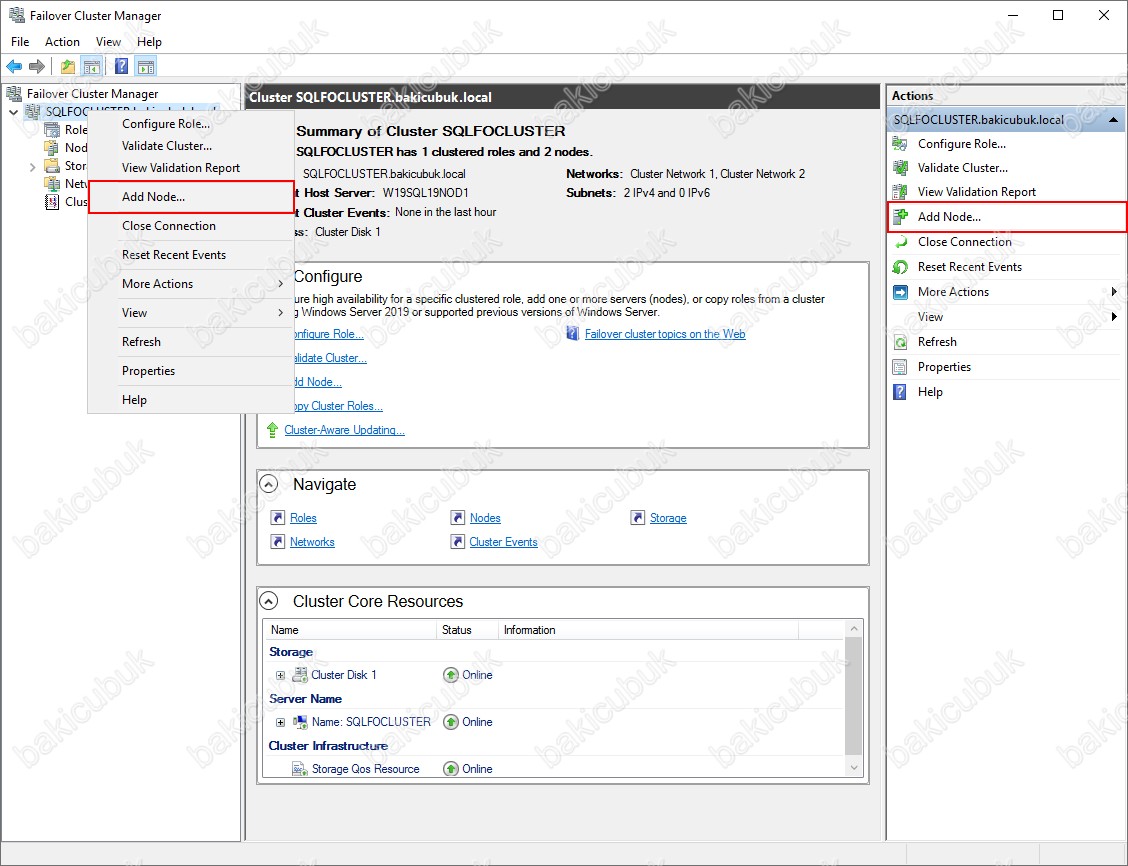The image size is (1128, 866).
Task: Choose Close Connection from the context menu
Action: click(191, 226)
